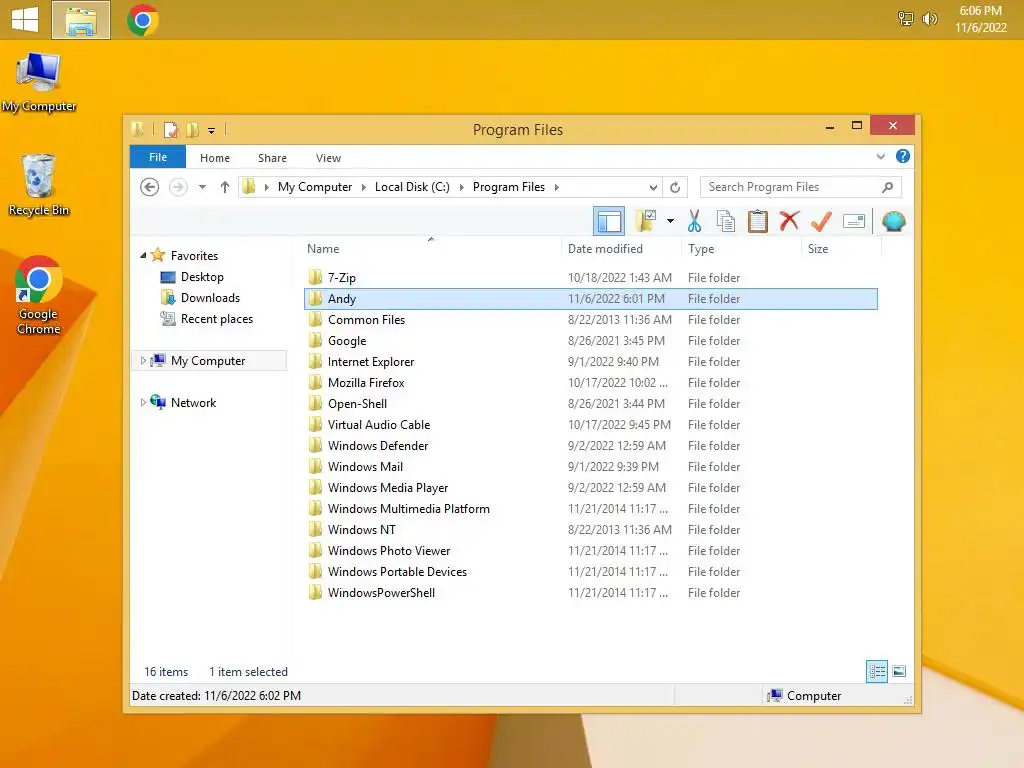Select the Windows Media Player folder
Viewport: 1024px width, 768px height.
coord(590,488)
